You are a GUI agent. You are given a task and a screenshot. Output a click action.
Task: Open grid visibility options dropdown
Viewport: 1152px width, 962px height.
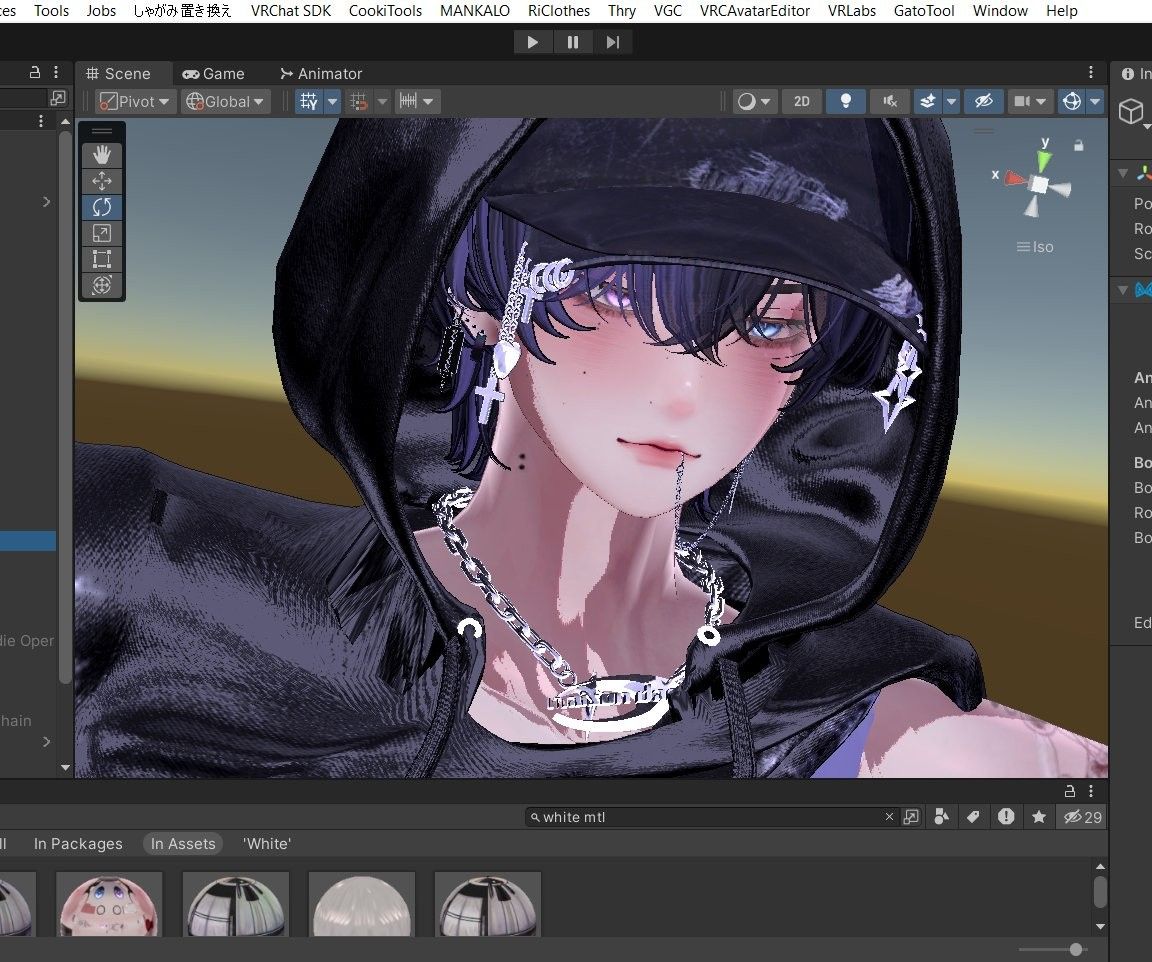pyautogui.click(x=333, y=101)
